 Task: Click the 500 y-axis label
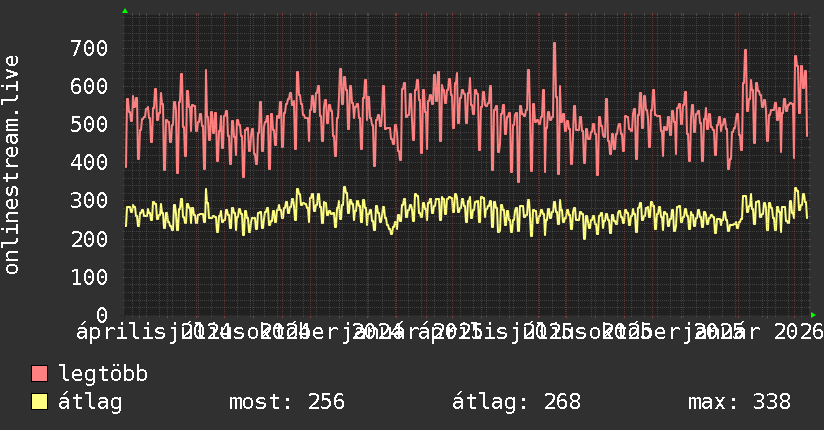click(89, 125)
